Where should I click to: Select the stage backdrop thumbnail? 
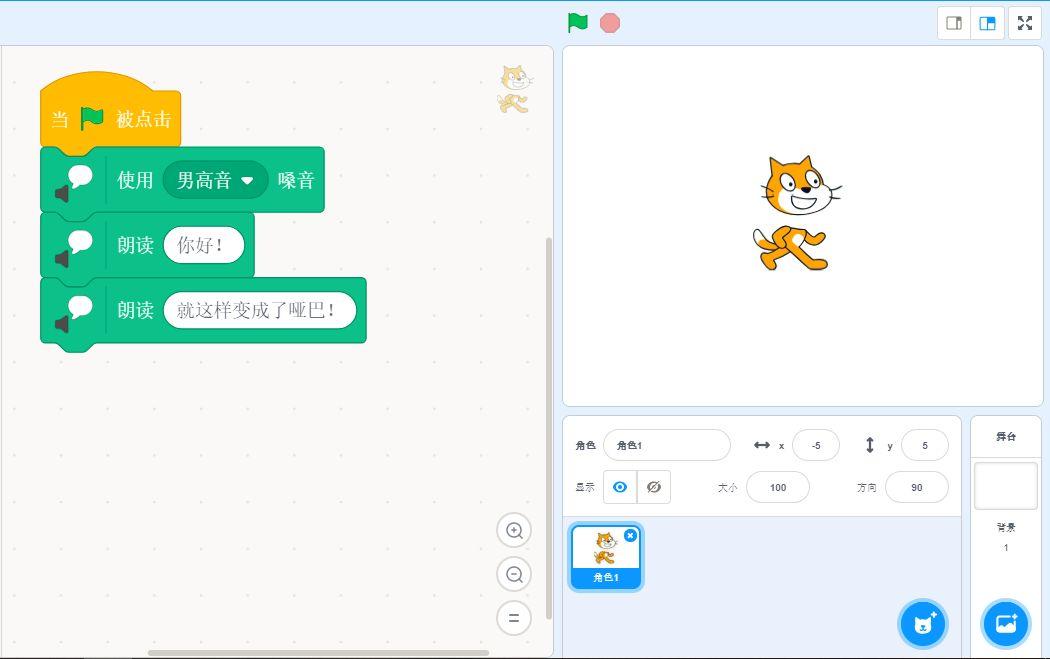[x=1005, y=486]
